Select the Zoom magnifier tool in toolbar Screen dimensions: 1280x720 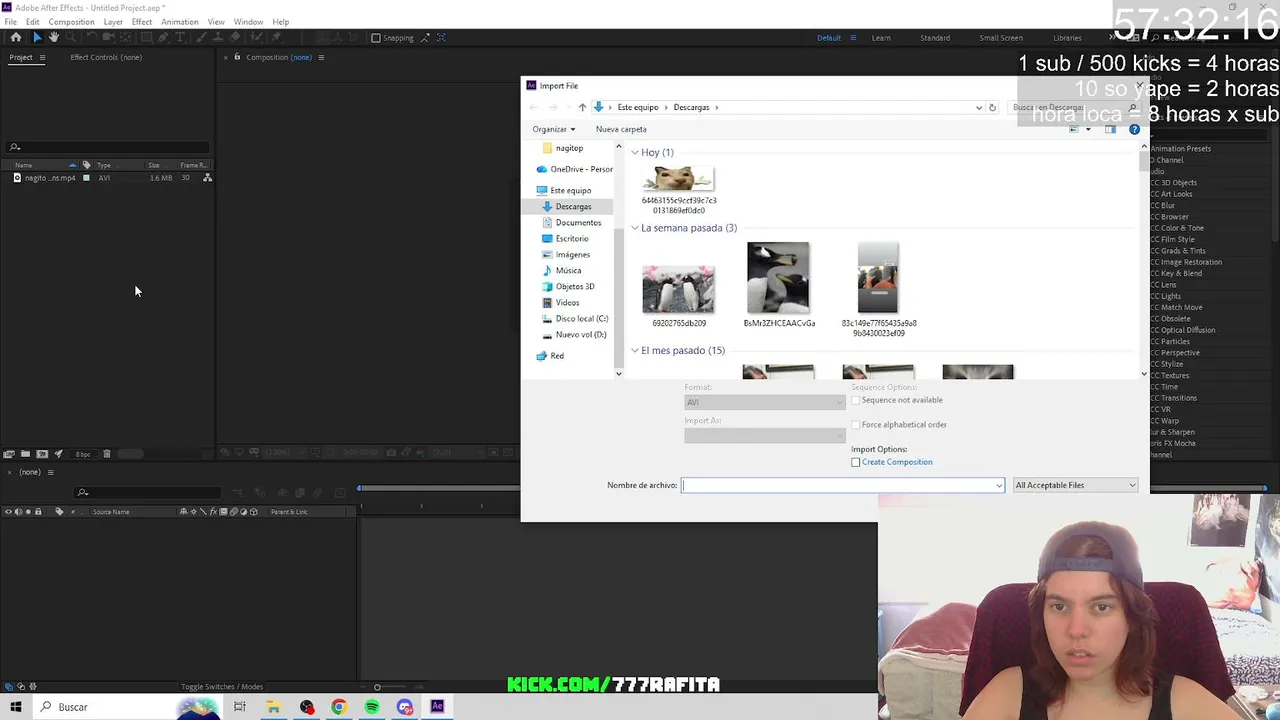[71, 38]
